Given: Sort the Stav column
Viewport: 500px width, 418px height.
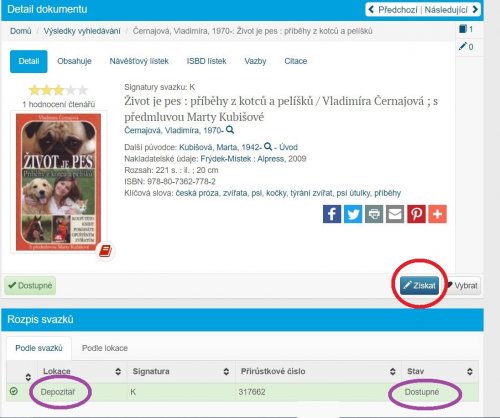Looking at the screenshot, I should coord(470,371).
